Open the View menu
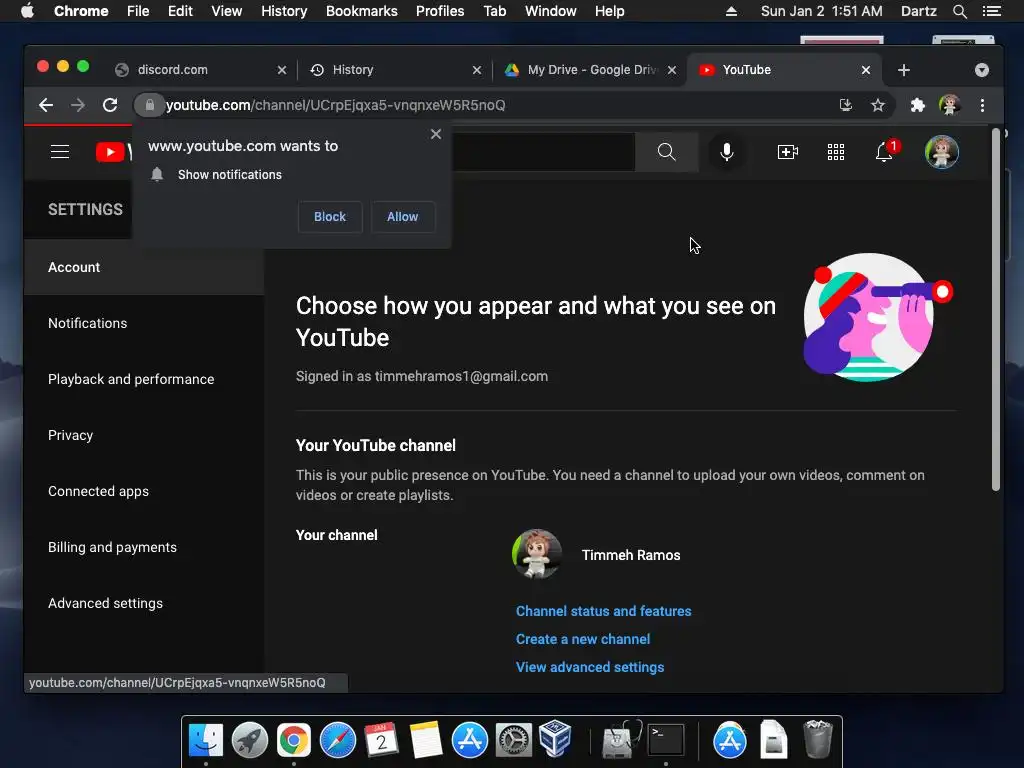This screenshot has width=1024, height=768. tap(227, 11)
